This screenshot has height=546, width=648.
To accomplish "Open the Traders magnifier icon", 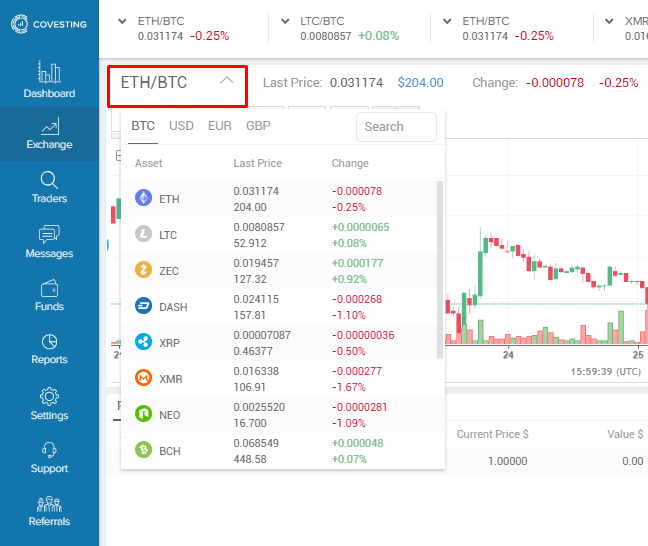I will pos(49,180).
